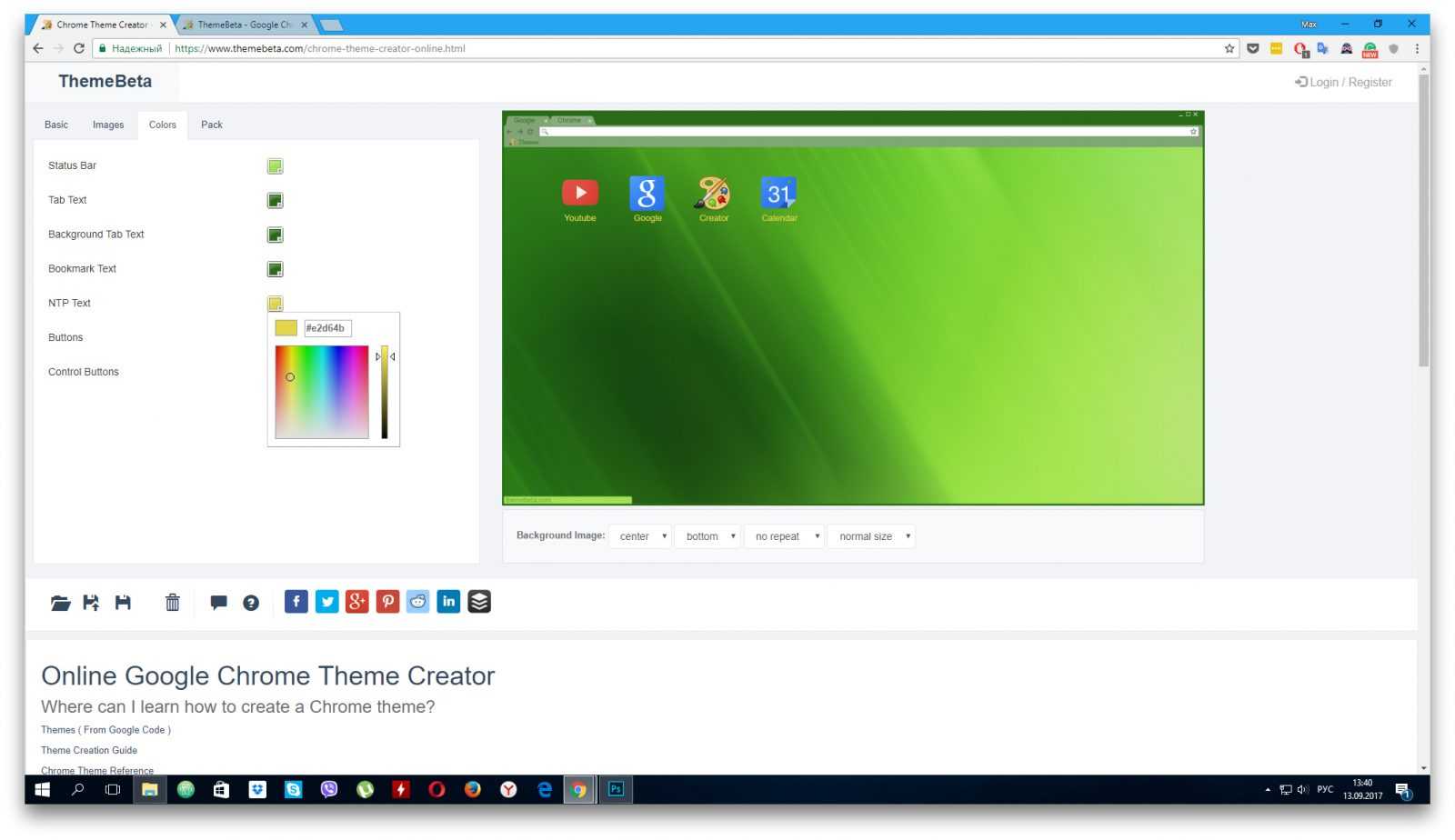Click the Buttons label

(x=65, y=337)
